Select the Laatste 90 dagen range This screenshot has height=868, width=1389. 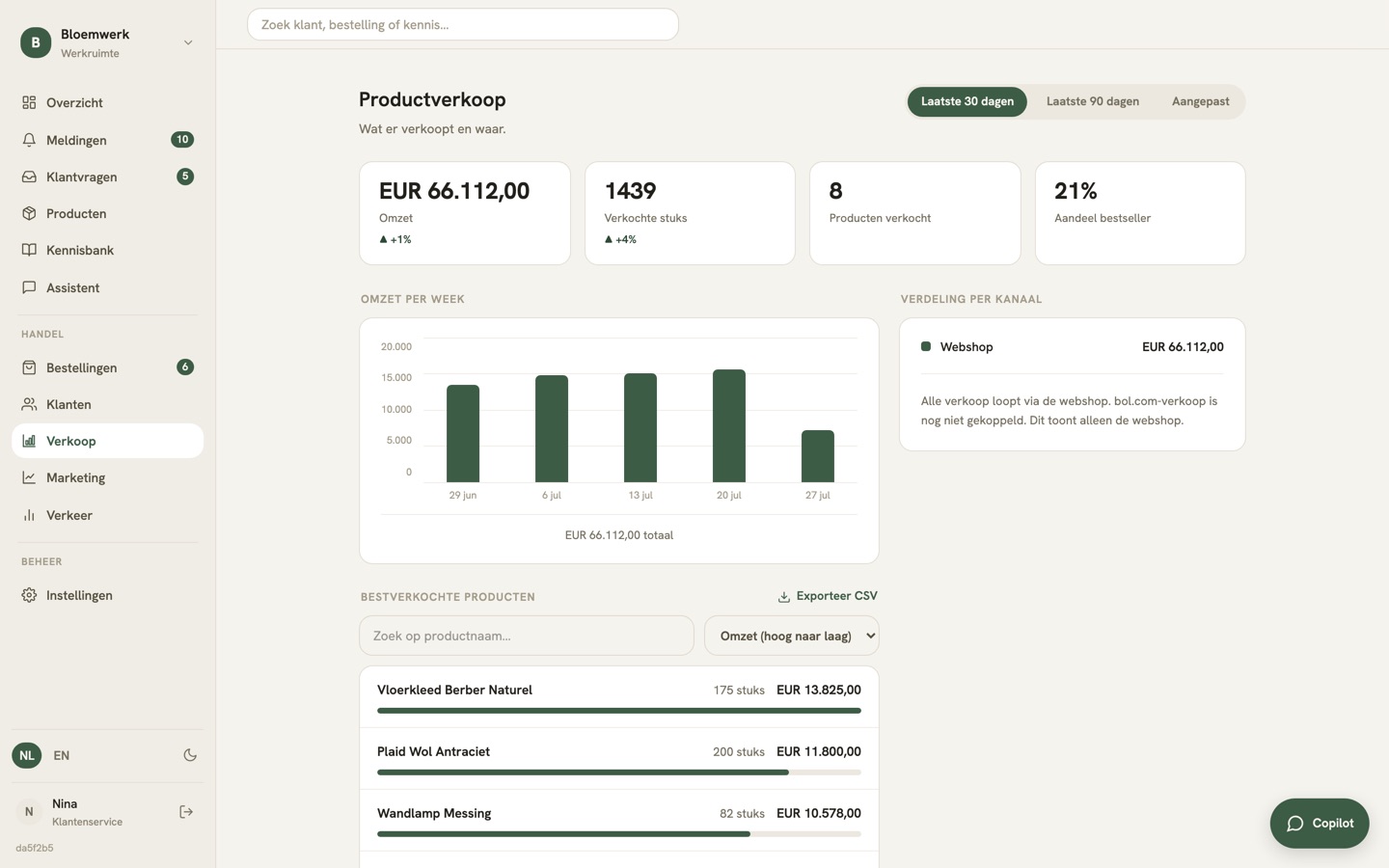pyautogui.click(x=1093, y=101)
